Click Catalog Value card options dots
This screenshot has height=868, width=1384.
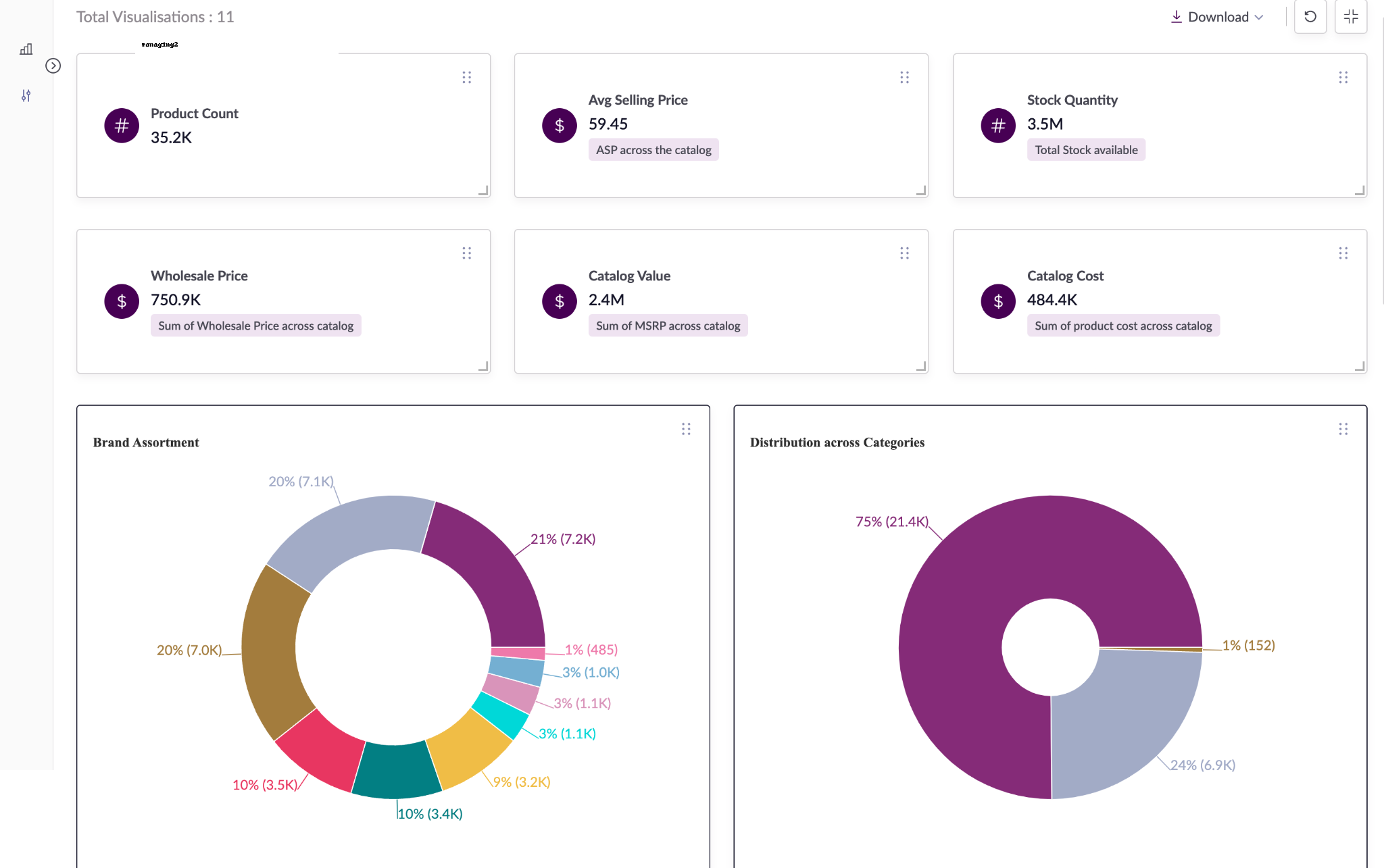(904, 253)
